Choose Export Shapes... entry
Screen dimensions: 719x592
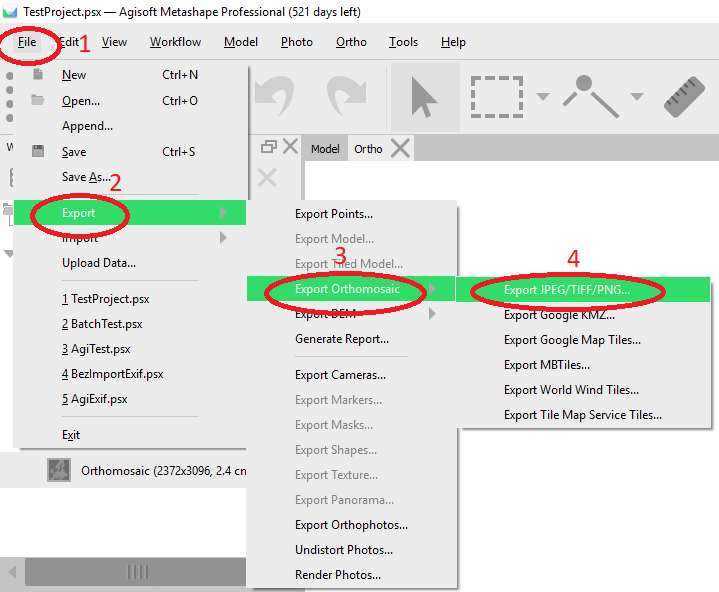click(x=352, y=450)
